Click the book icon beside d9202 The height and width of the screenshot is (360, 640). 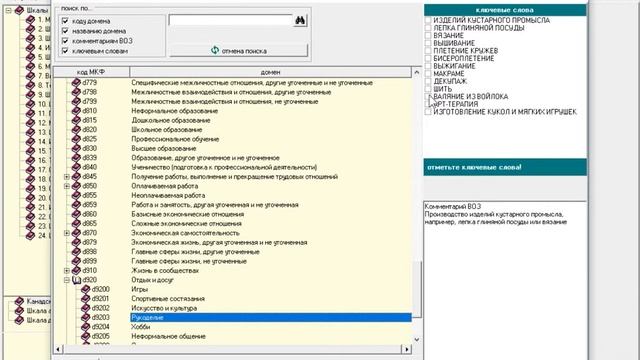(x=85, y=308)
